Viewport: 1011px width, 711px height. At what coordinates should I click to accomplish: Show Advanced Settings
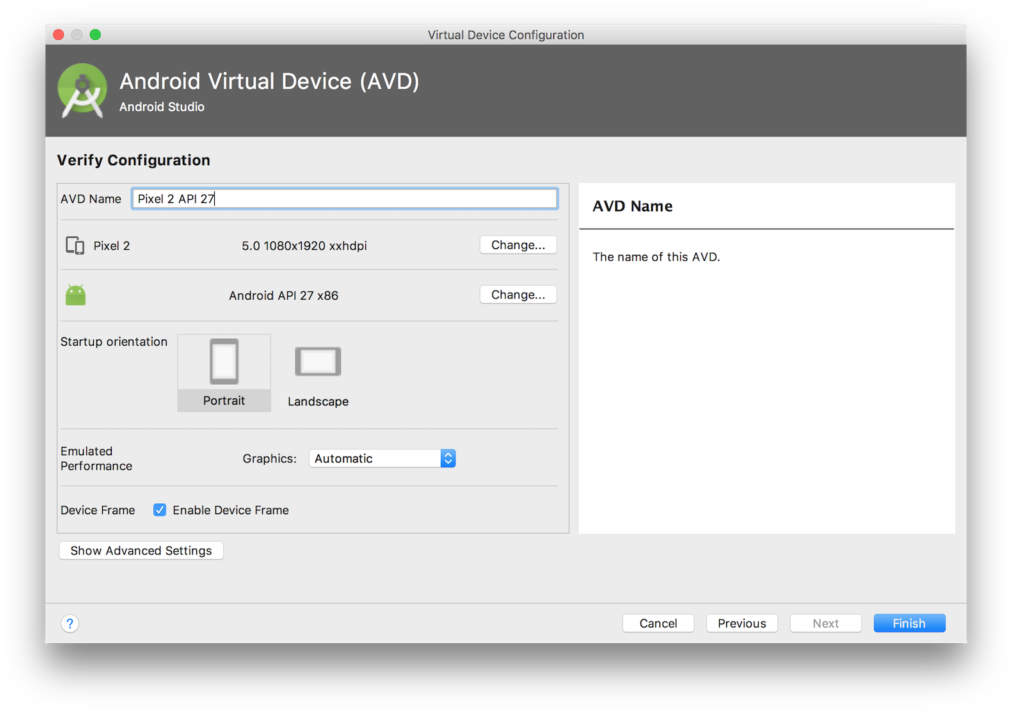(x=140, y=550)
